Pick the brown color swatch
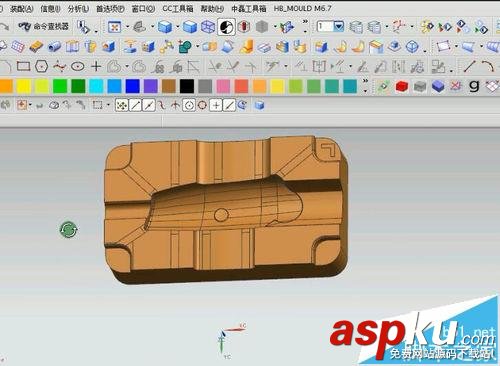This screenshot has width=500, height=366. 169,86
